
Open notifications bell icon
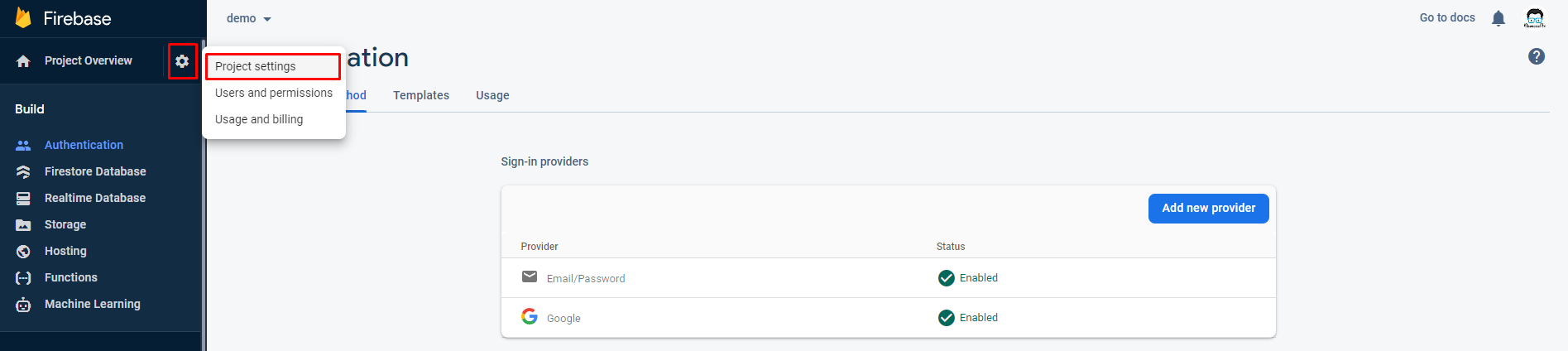1498,18
